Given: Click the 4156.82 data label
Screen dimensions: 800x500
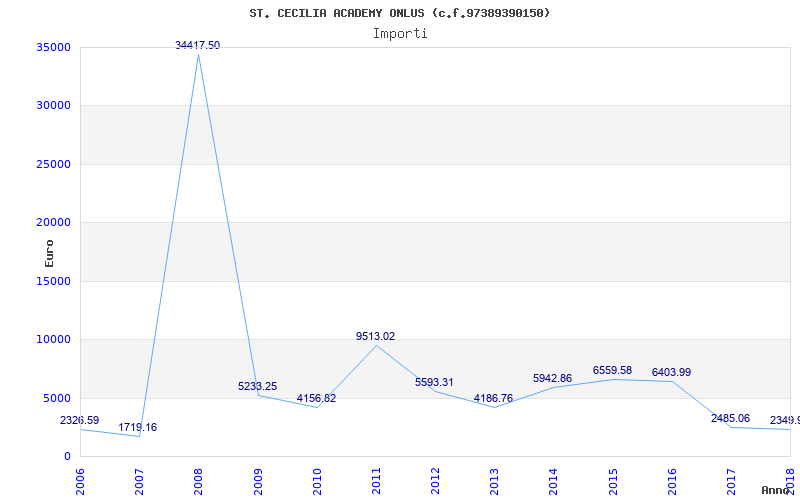Looking at the screenshot, I should pos(316,398).
